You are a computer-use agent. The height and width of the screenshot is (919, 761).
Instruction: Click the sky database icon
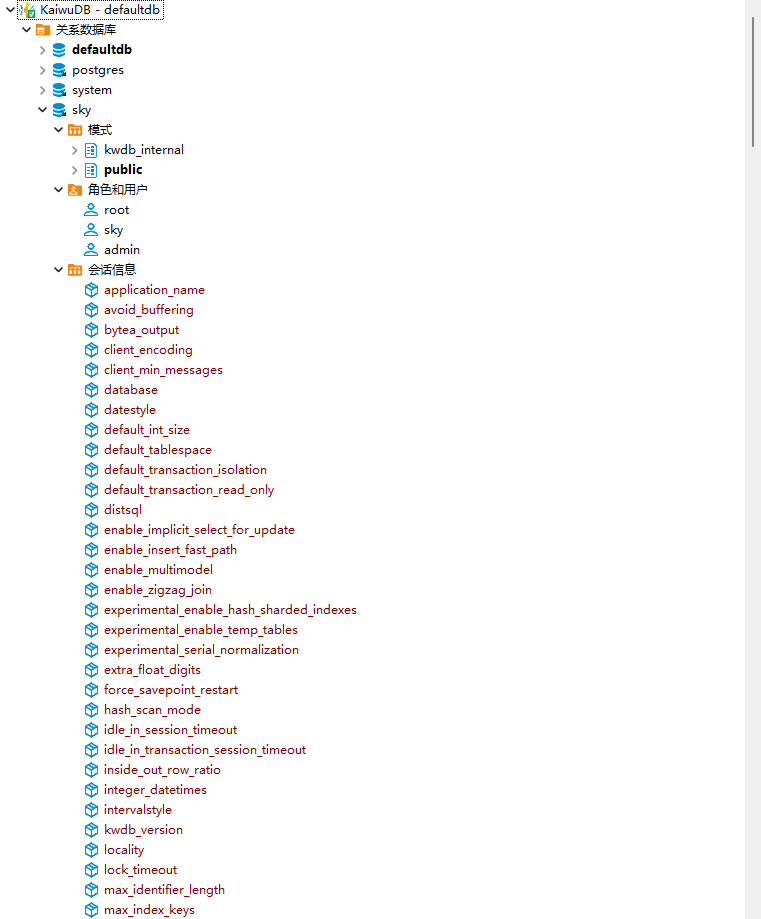[x=59, y=110]
